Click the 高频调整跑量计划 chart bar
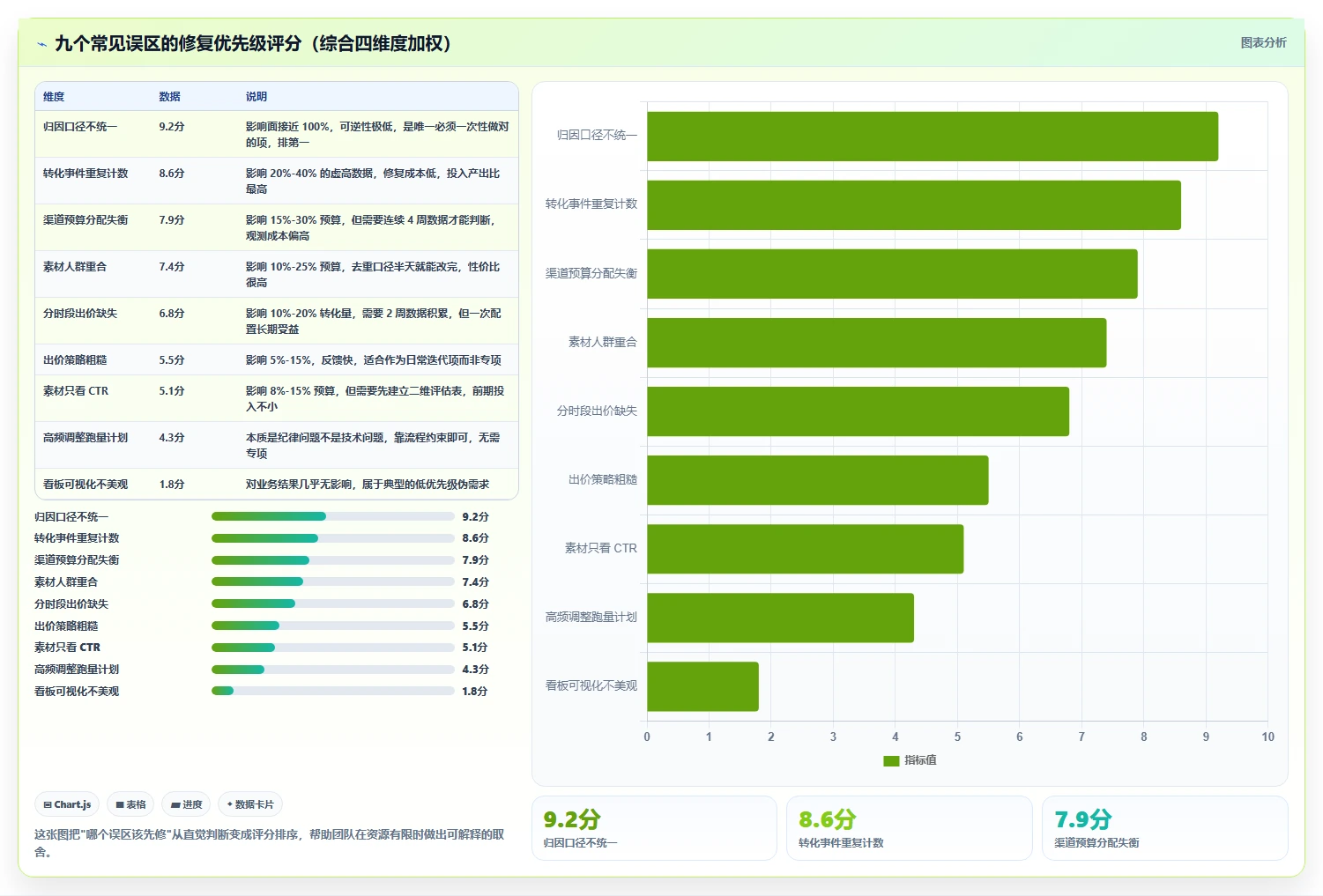The image size is (1323, 896). point(780,618)
